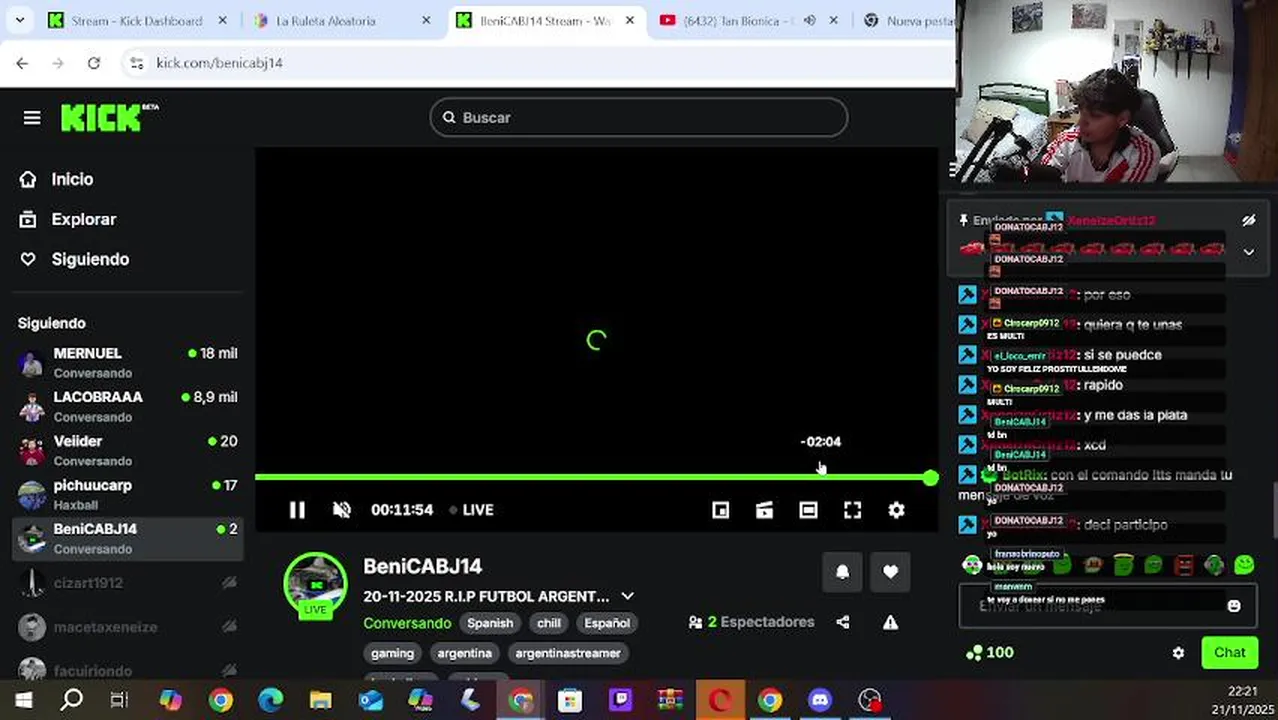The width and height of the screenshot is (1278, 720).
Task: Share the stream via share icon
Action: (843, 622)
